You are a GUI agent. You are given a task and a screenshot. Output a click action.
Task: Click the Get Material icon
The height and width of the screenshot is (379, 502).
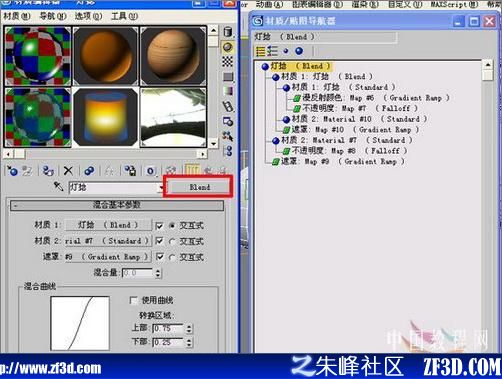point(12,171)
